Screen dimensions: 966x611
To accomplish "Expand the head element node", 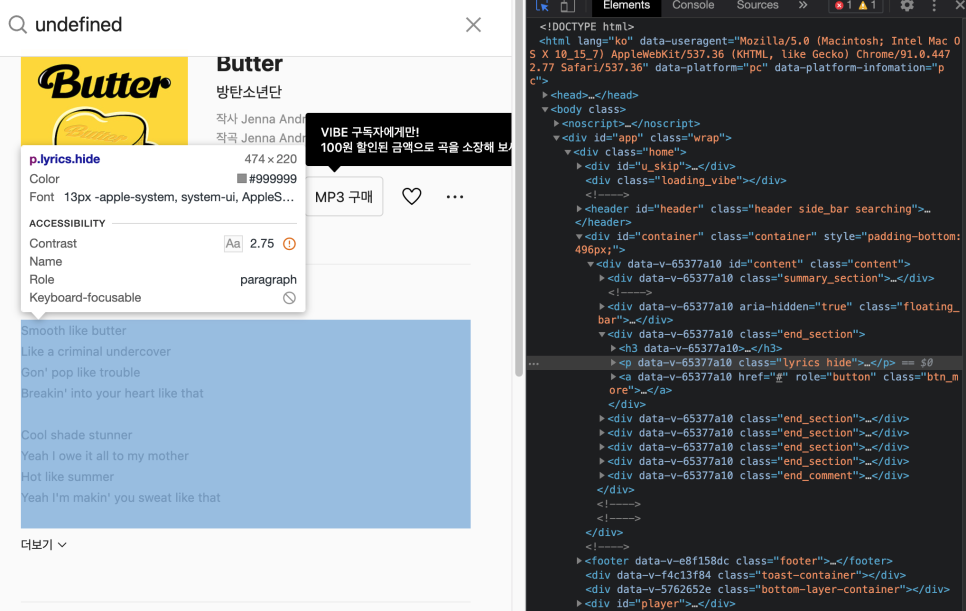I will point(545,95).
